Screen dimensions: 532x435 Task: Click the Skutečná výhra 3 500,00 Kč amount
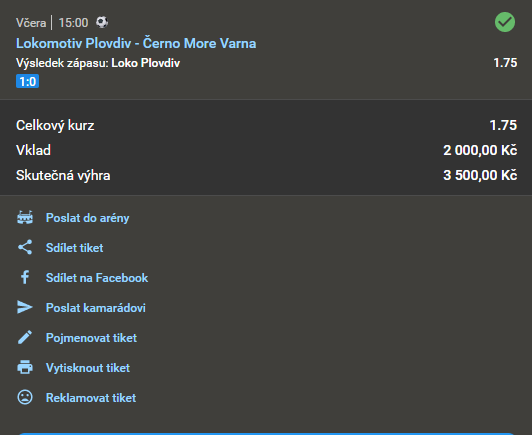click(480, 175)
